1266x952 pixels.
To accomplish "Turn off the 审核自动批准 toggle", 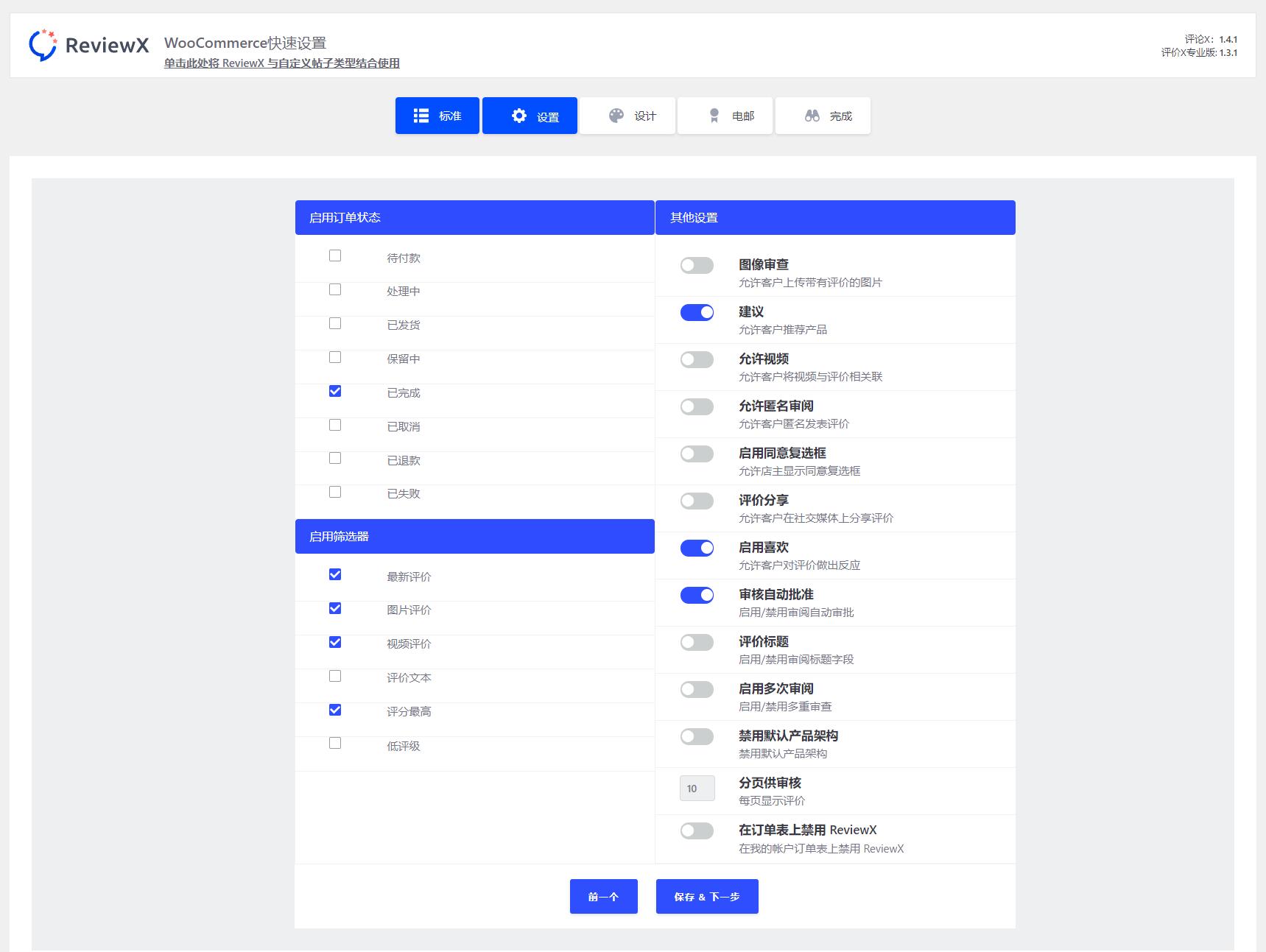I will (697, 595).
